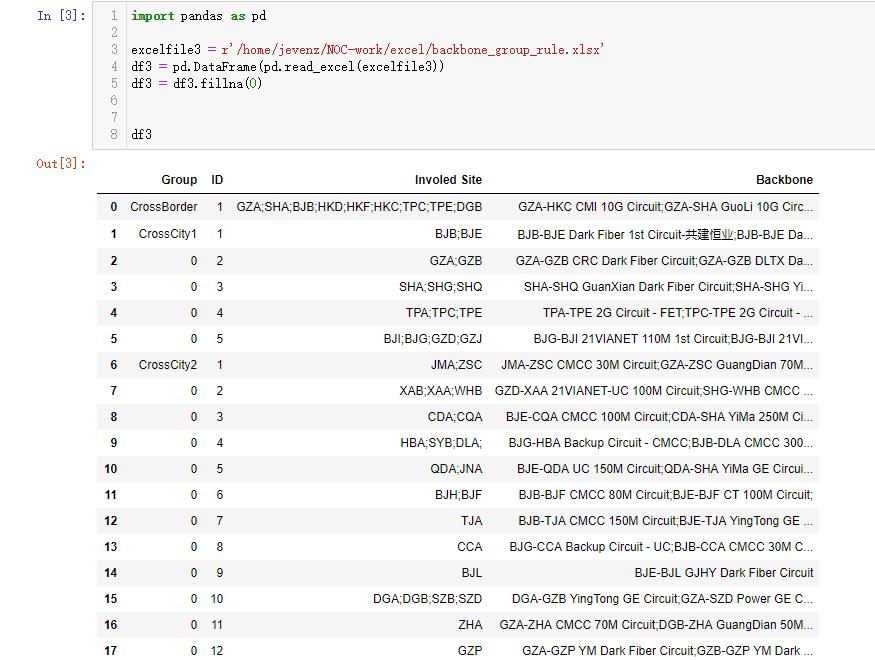Click the GZA-GZP YM Dark Fiber cell
This screenshot has height=660, width=875.
[x=667, y=651]
